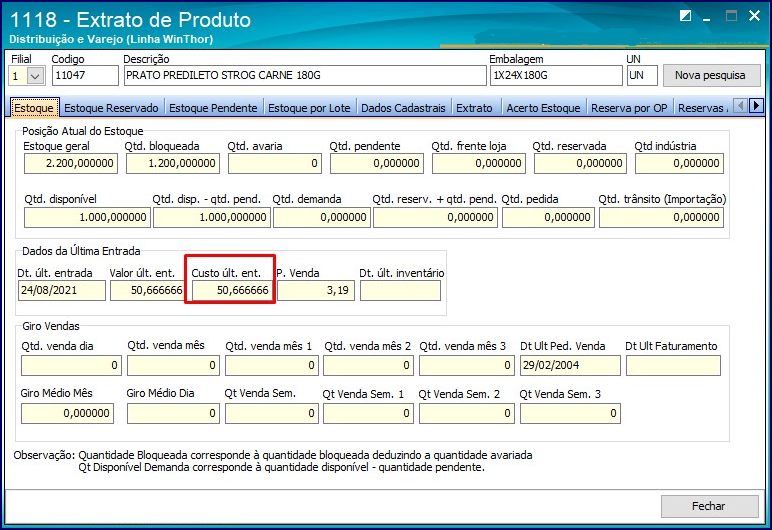This screenshot has height=530, width=772.
Task: Maximize the Extrato de Produto window
Action: pyautogui.click(x=732, y=16)
